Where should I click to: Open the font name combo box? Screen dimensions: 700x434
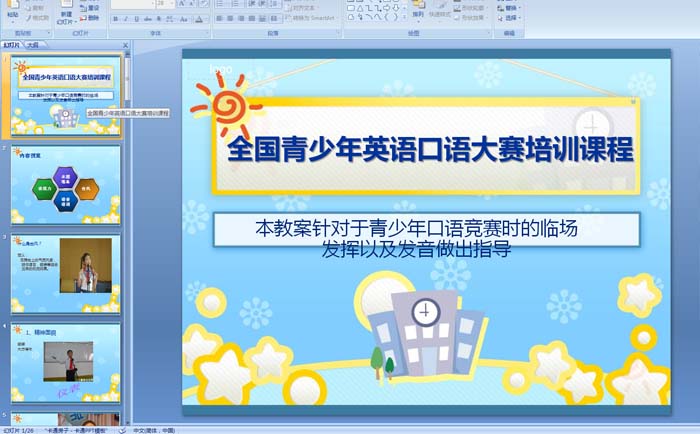pyautogui.click(x=133, y=4)
